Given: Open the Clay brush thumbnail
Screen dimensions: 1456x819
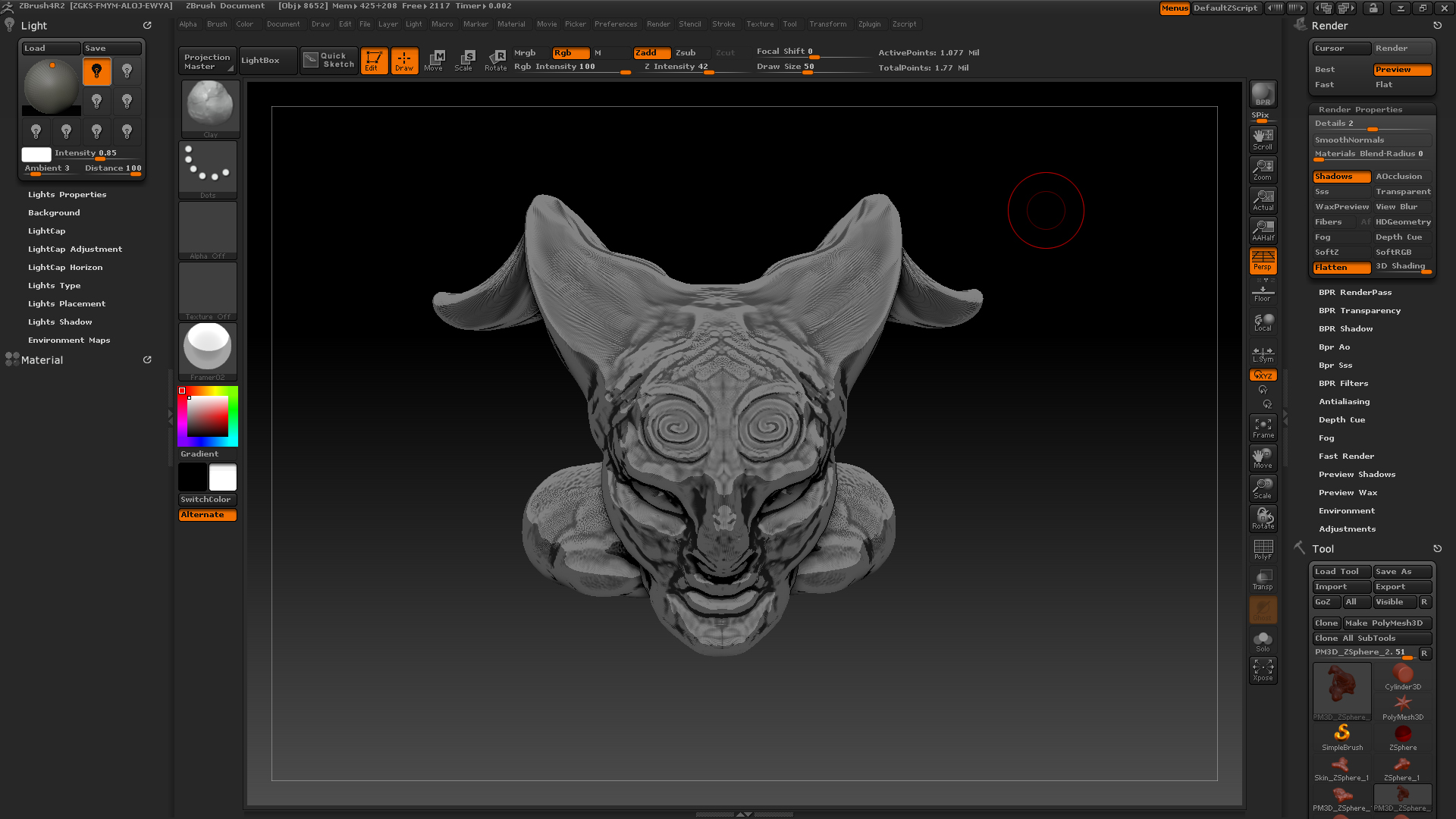Looking at the screenshot, I should (x=210, y=107).
